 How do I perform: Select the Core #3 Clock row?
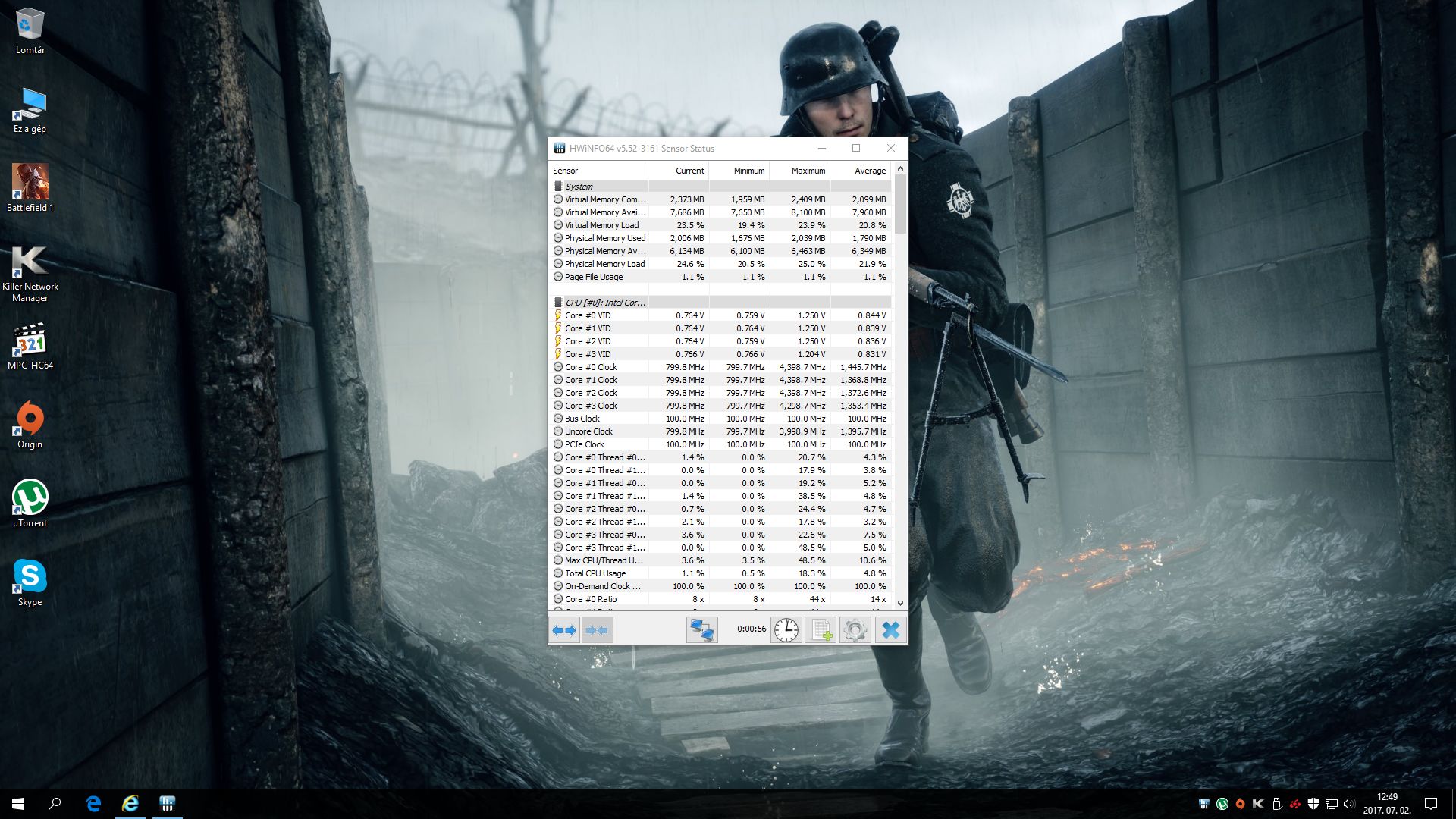click(720, 406)
